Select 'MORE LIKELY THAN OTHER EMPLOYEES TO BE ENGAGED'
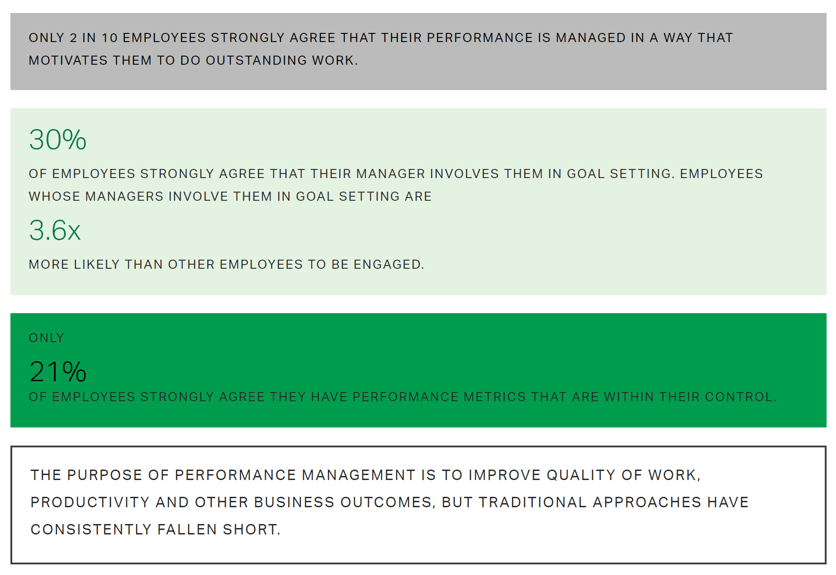 [x=226, y=265]
